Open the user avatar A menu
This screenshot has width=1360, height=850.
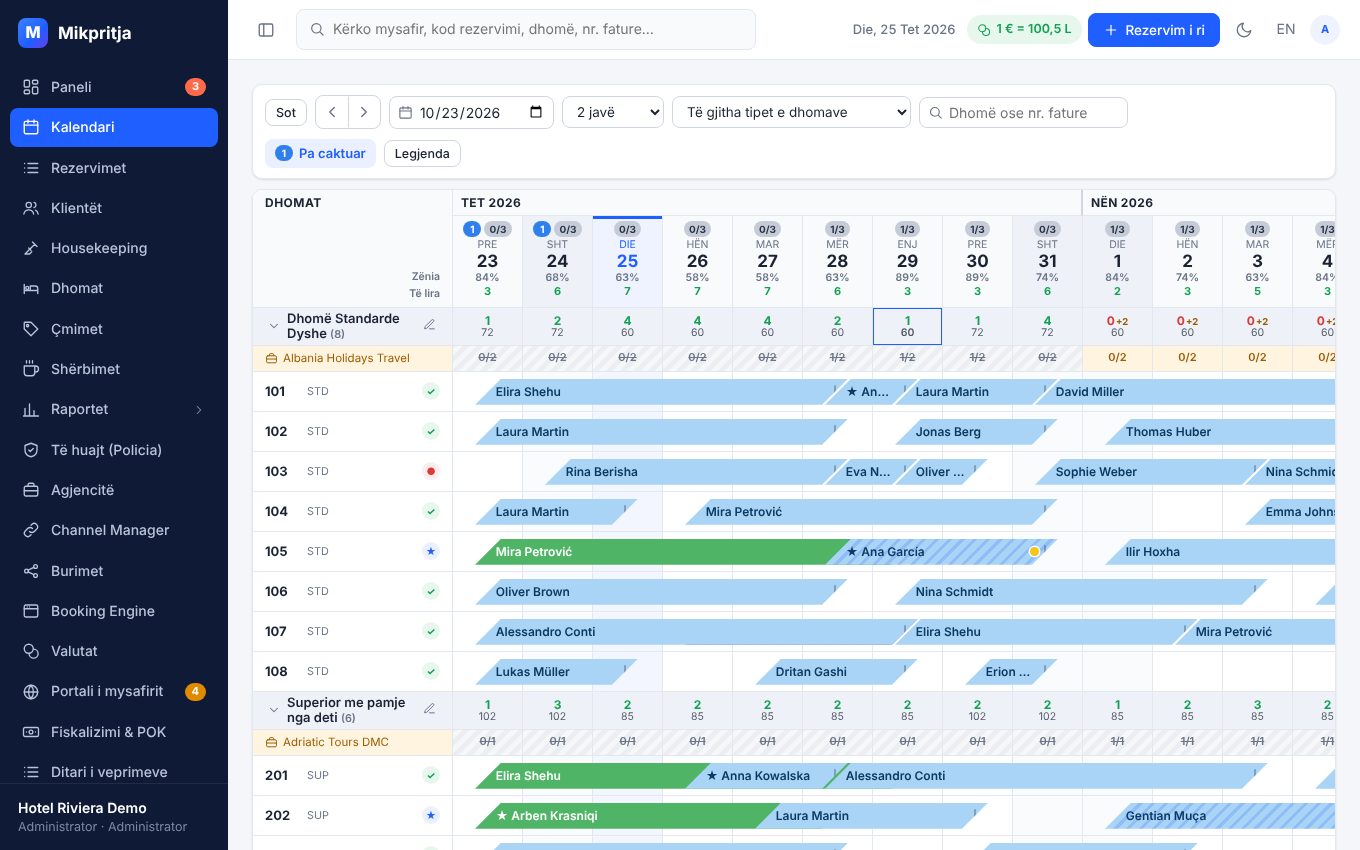pos(1325,30)
